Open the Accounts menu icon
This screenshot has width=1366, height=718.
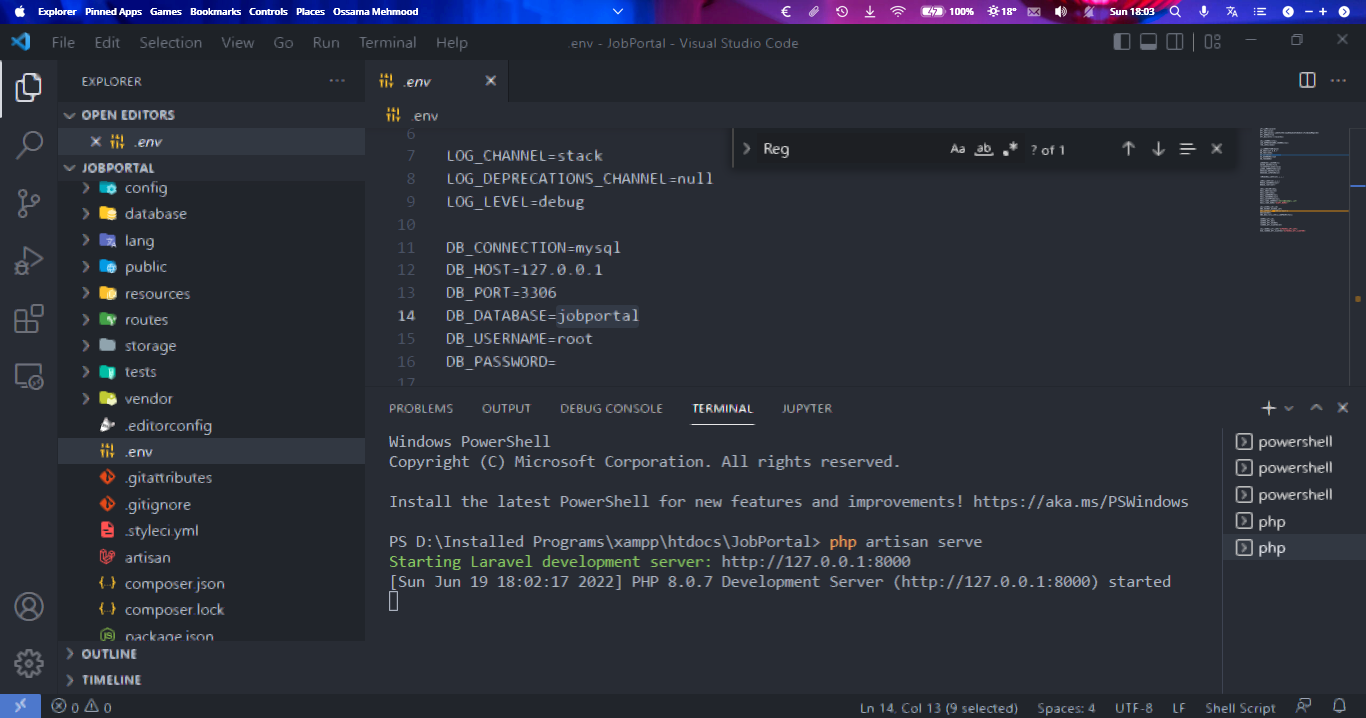pyautogui.click(x=29, y=606)
